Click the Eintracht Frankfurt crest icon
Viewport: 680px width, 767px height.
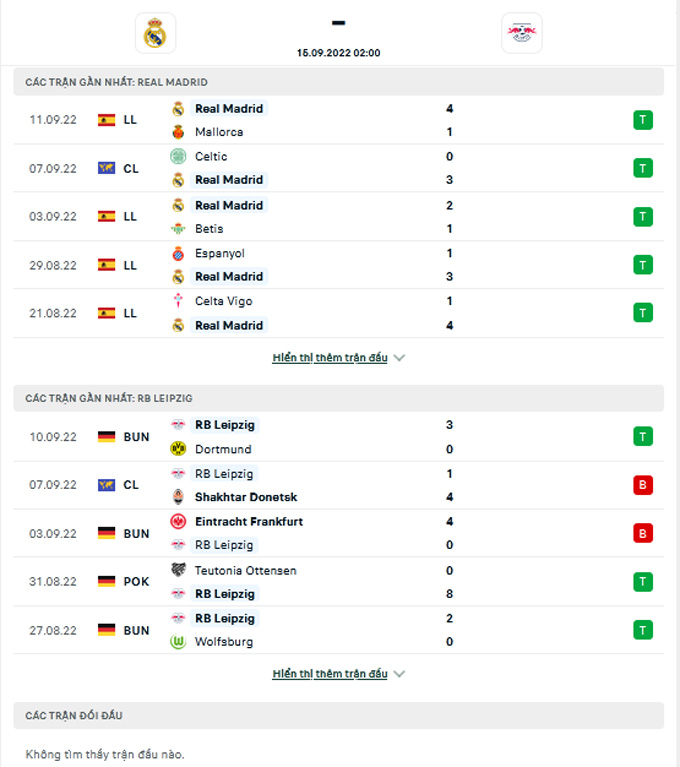(178, 521)
